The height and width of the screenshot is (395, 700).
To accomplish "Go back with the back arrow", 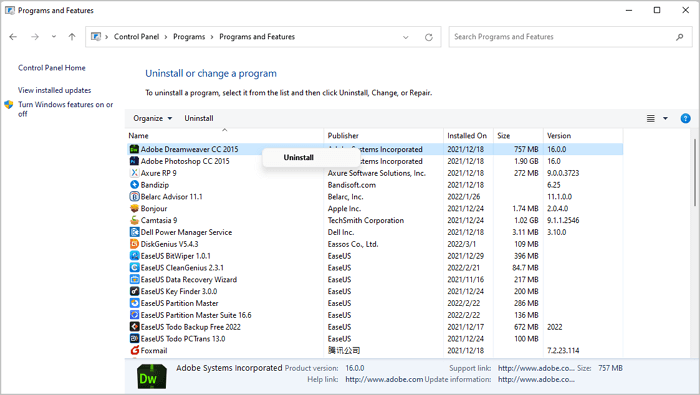I will click(13, 37).
